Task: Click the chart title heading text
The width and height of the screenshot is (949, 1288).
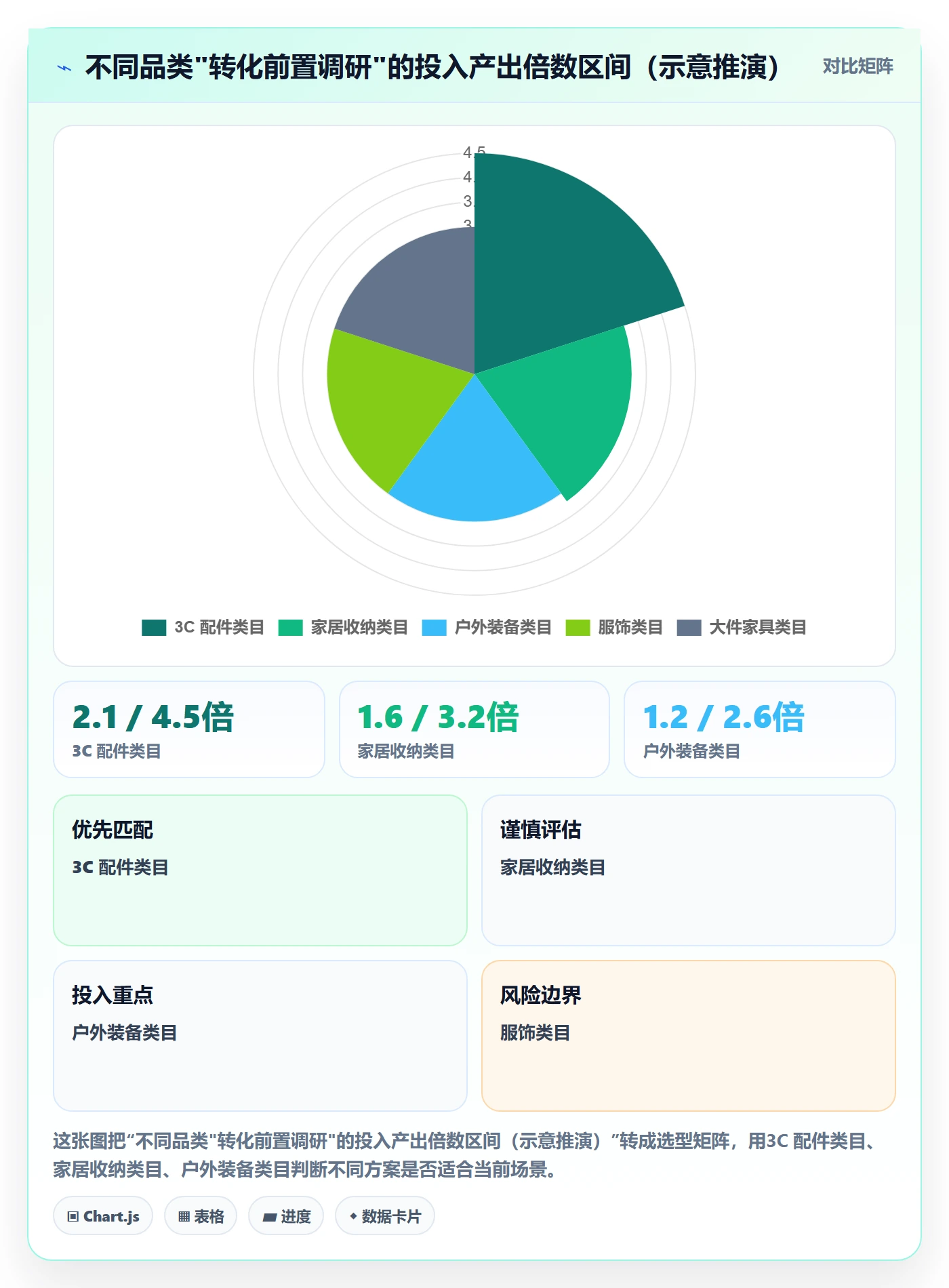Action: click(x=434, y=67)
